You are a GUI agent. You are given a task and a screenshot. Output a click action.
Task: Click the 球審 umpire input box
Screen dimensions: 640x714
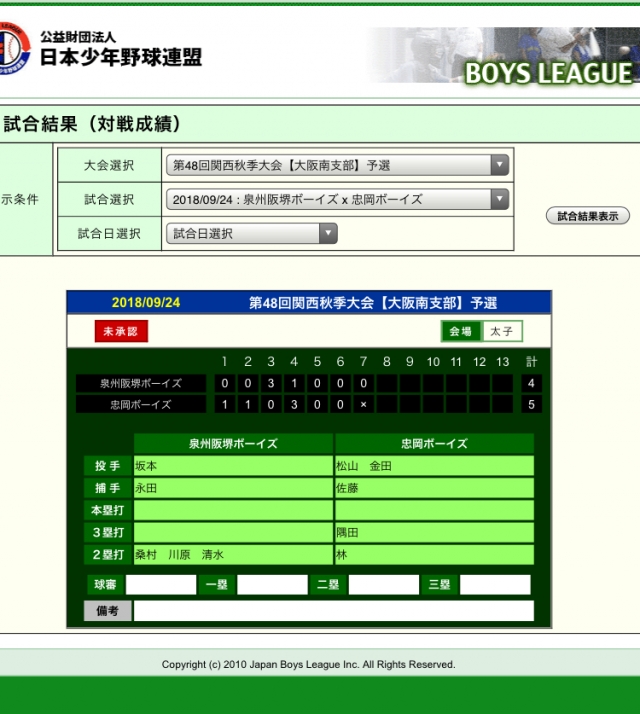tap(160, 585)
